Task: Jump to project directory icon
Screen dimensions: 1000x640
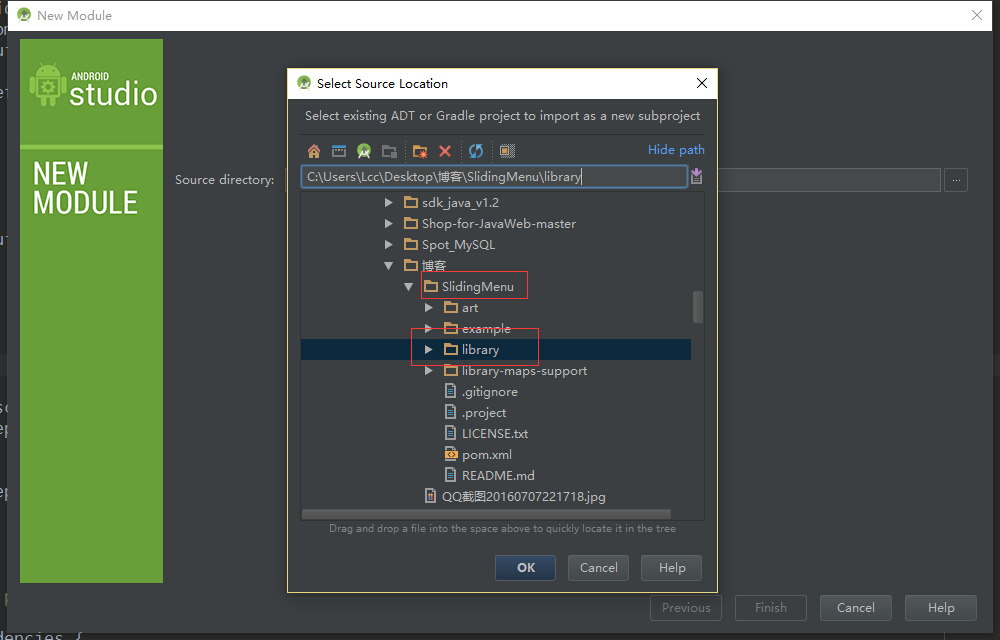Action: click(x=364, y=151)
